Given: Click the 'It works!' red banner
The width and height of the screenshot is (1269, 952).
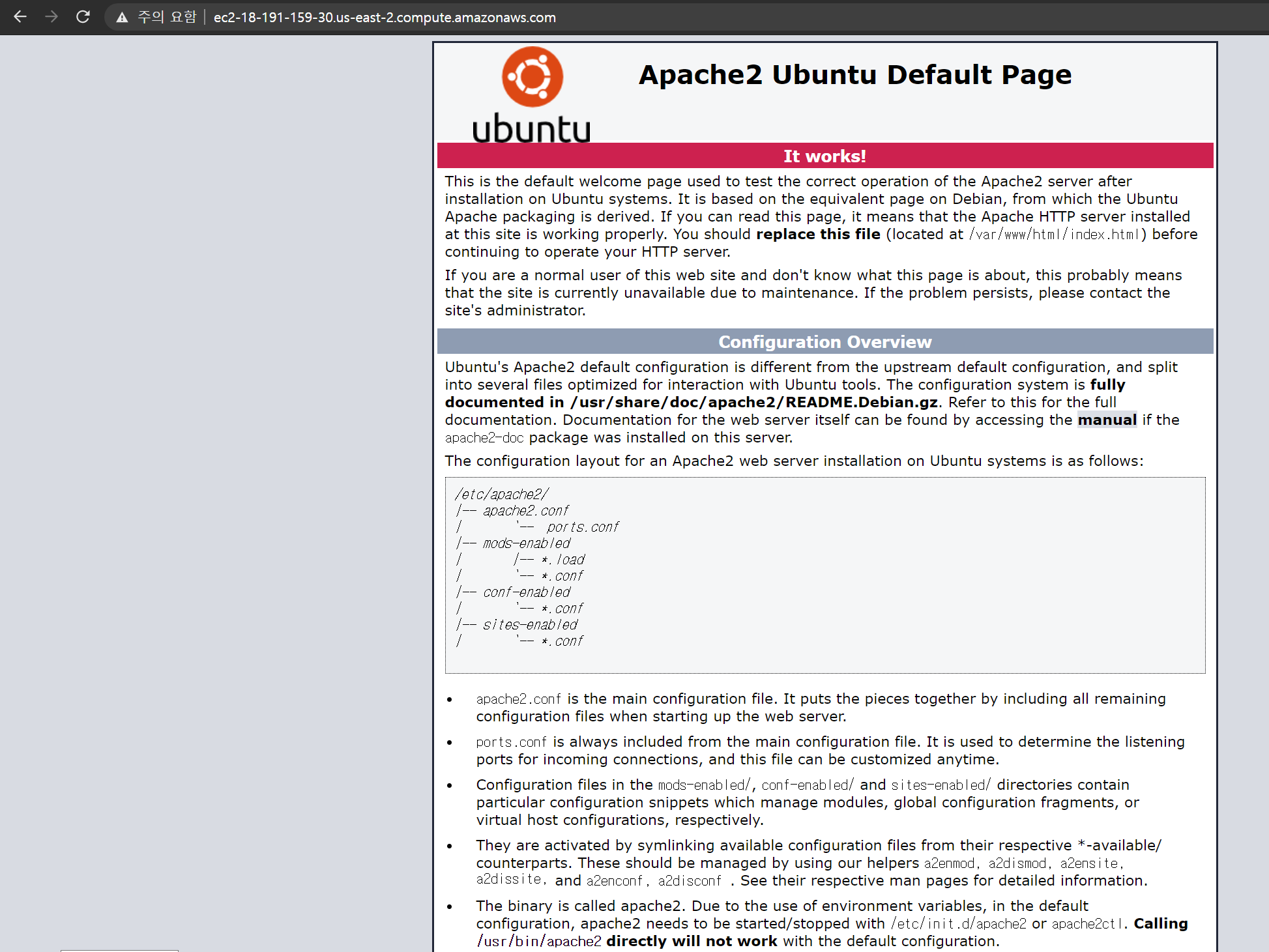Looking at the screenshot, I should click(x=825, y=156).
